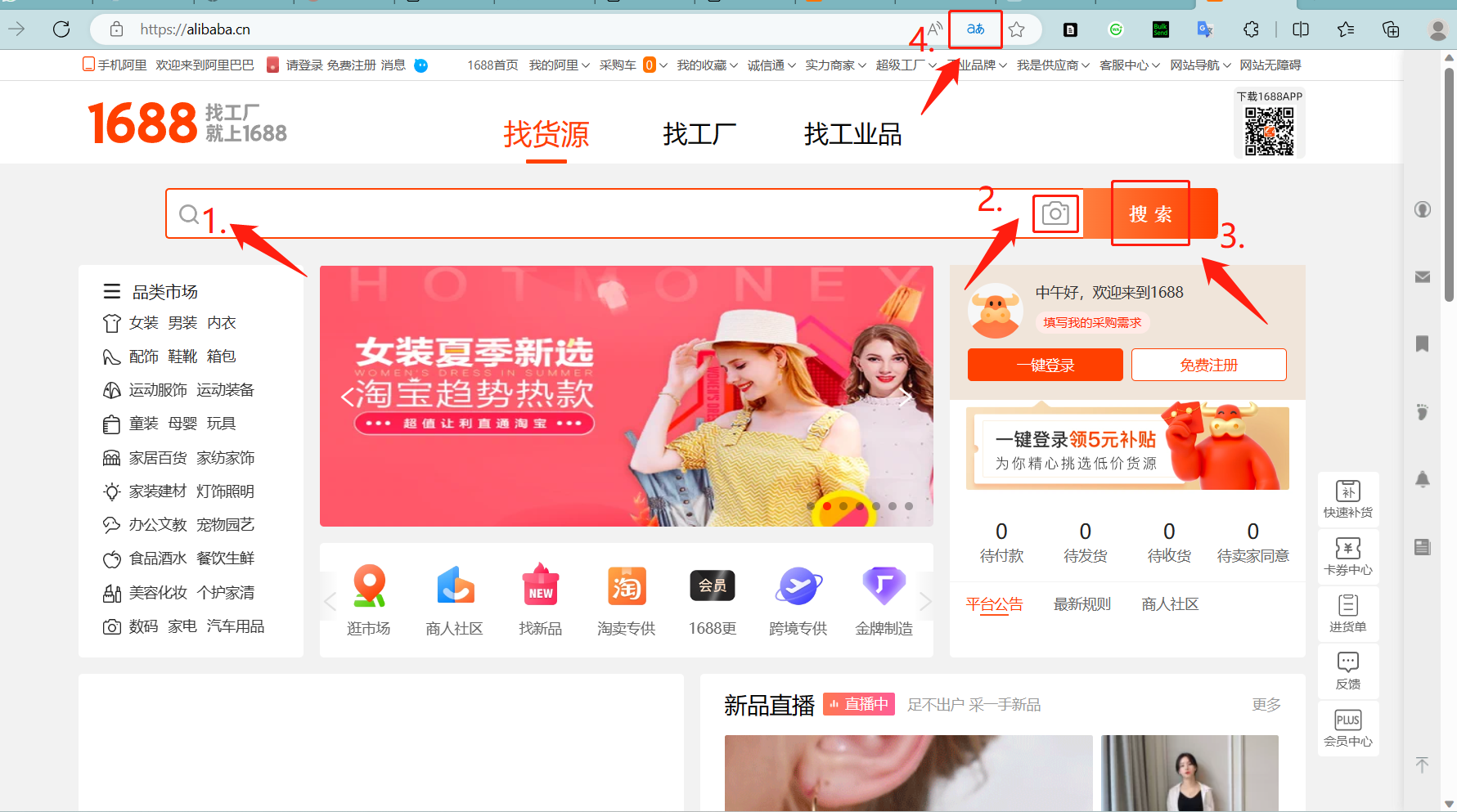Open the 1688首页 link

pyautogui.click(x=492, y=65)
